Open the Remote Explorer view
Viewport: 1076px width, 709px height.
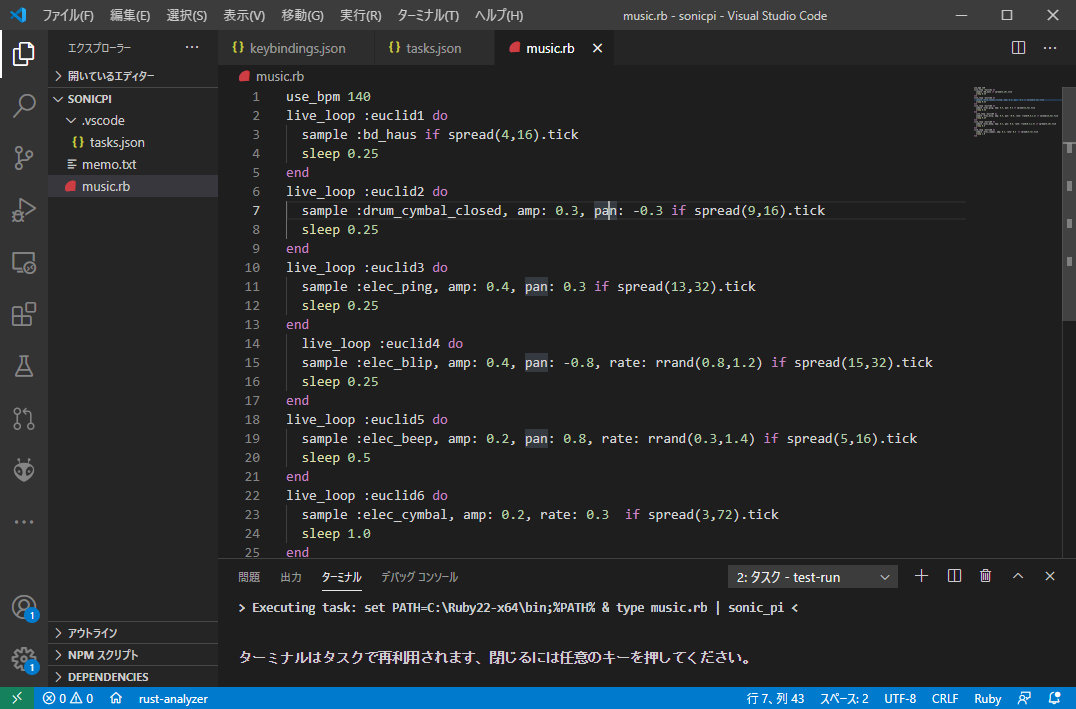[x=24, y=263]
